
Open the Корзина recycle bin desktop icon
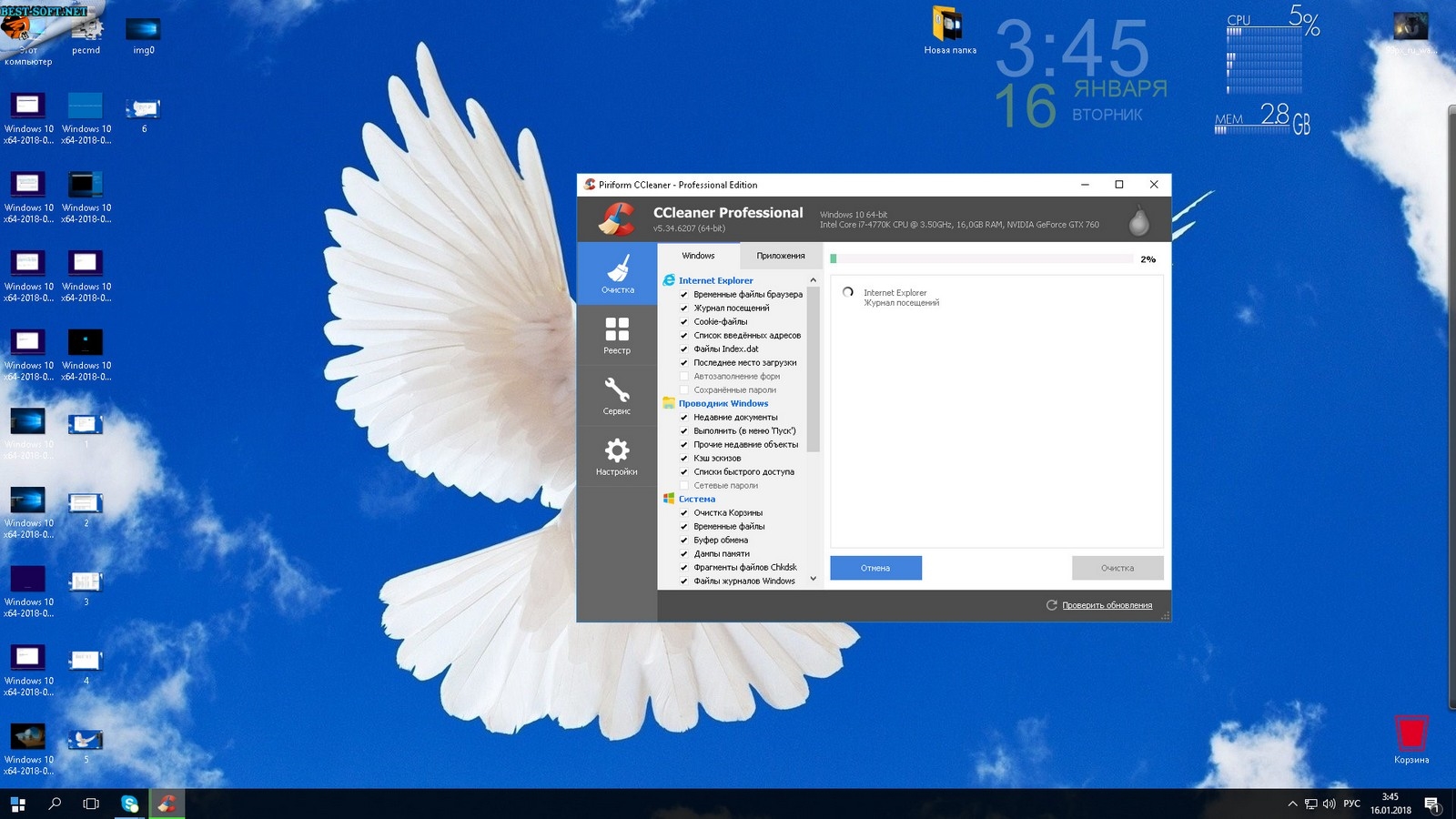click(1410, 738)
